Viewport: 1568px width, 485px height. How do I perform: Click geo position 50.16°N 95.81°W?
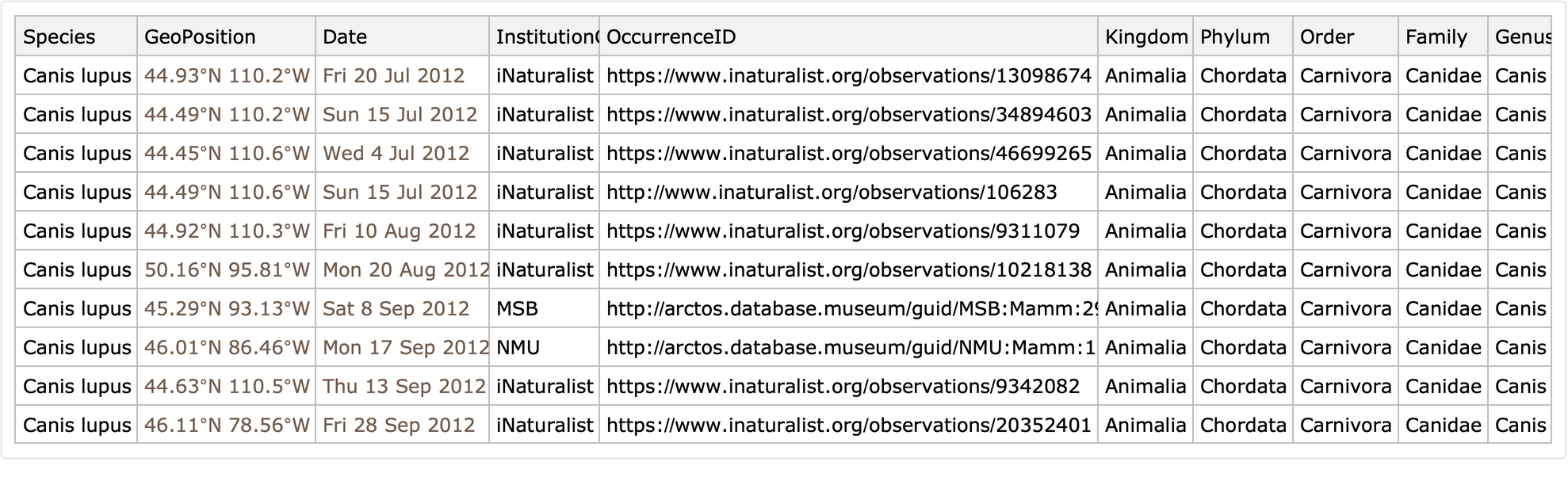pos(227,270)
